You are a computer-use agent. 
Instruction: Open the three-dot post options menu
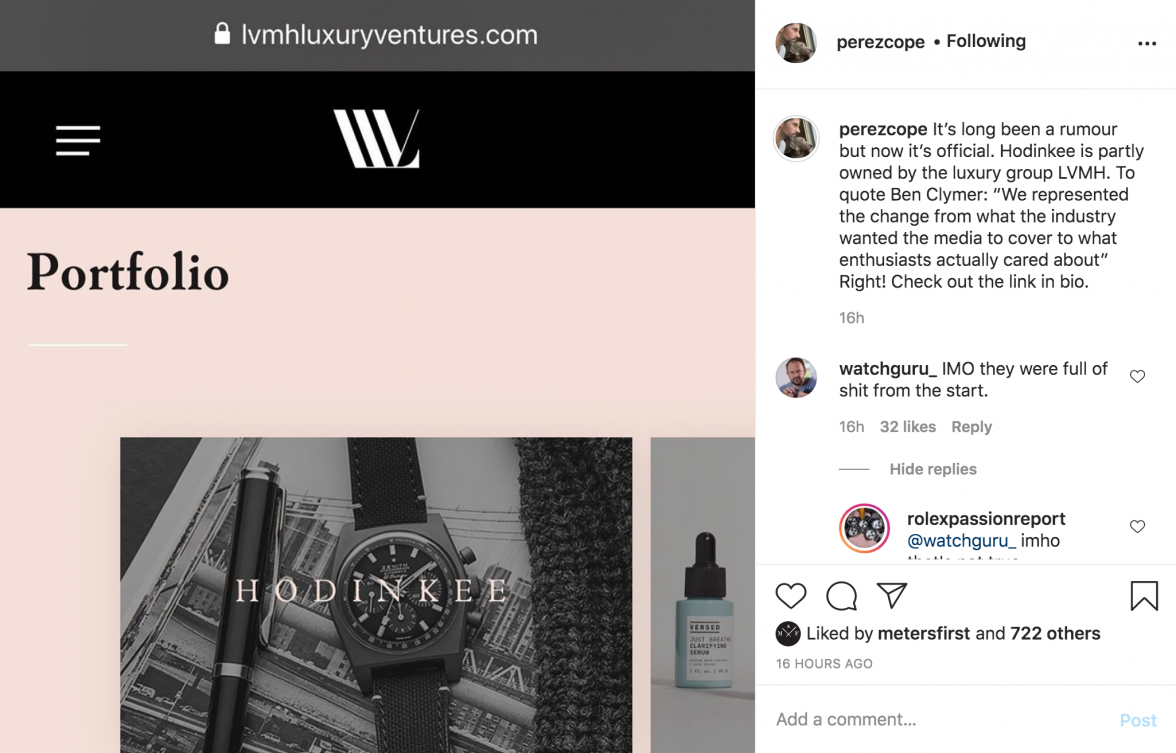tap(1147, 44)
